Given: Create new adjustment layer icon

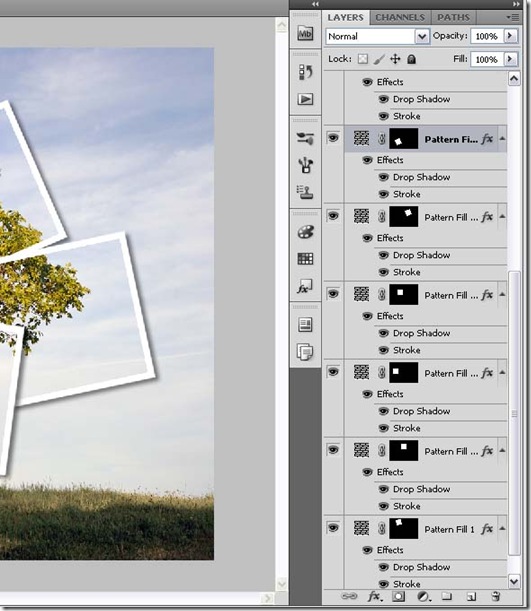Looking at the screenshot, I should (423, 596).
